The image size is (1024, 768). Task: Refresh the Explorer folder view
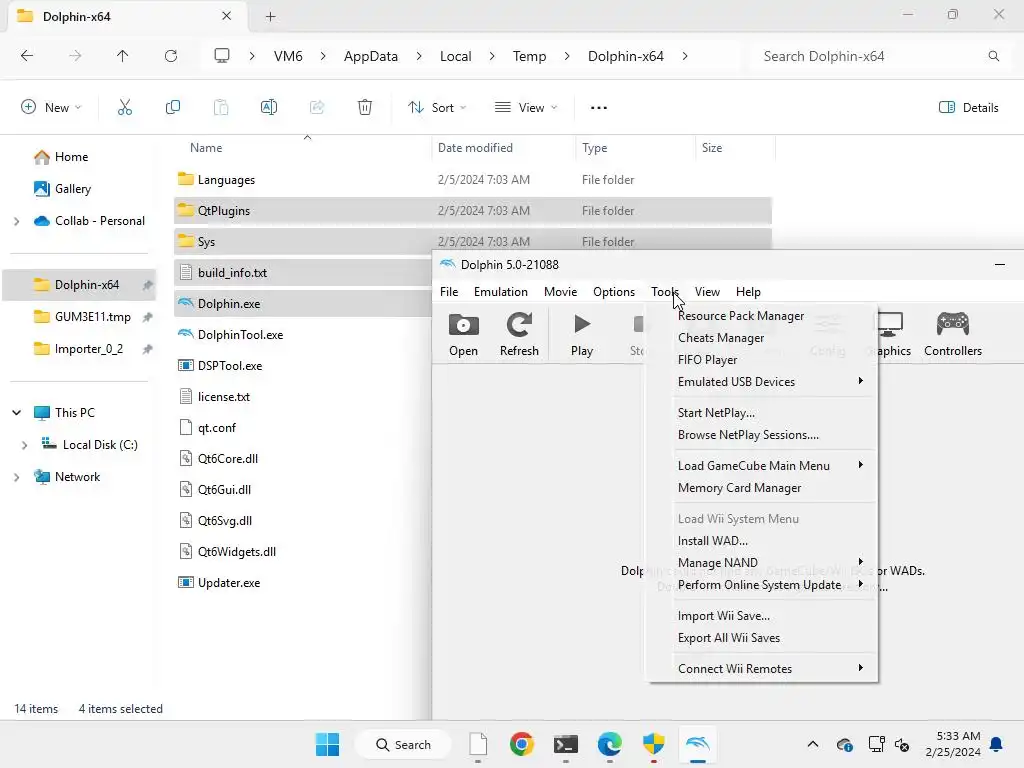tap(171, 56)
